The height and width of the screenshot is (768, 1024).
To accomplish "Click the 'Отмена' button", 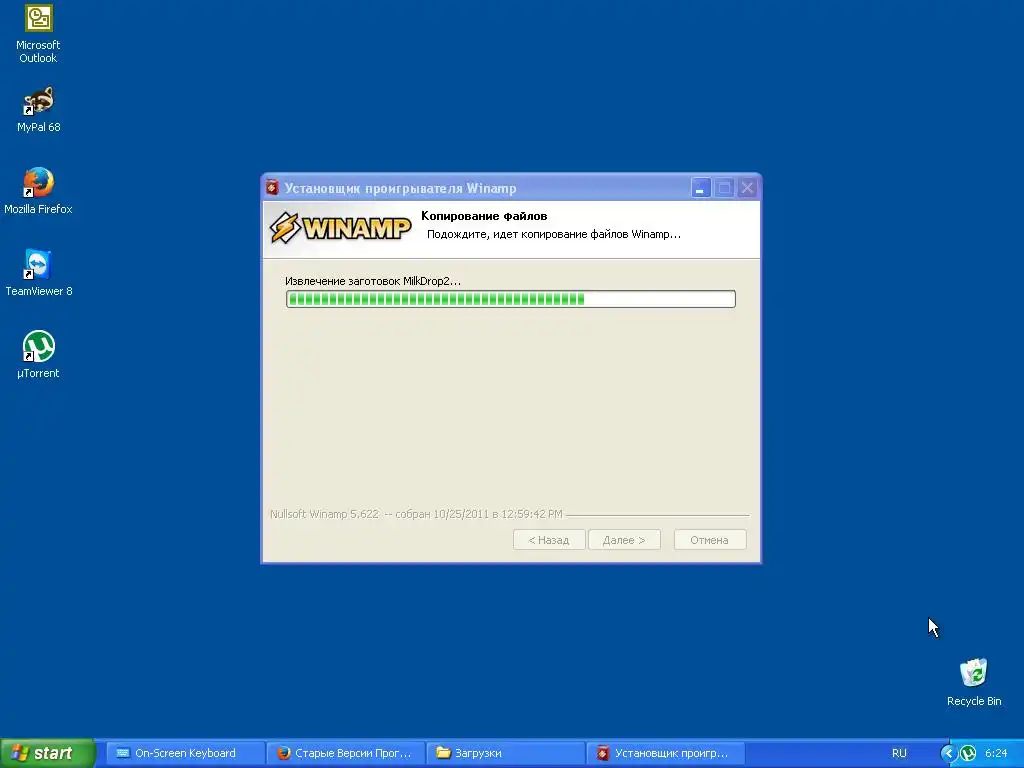I will click(710, 540).
